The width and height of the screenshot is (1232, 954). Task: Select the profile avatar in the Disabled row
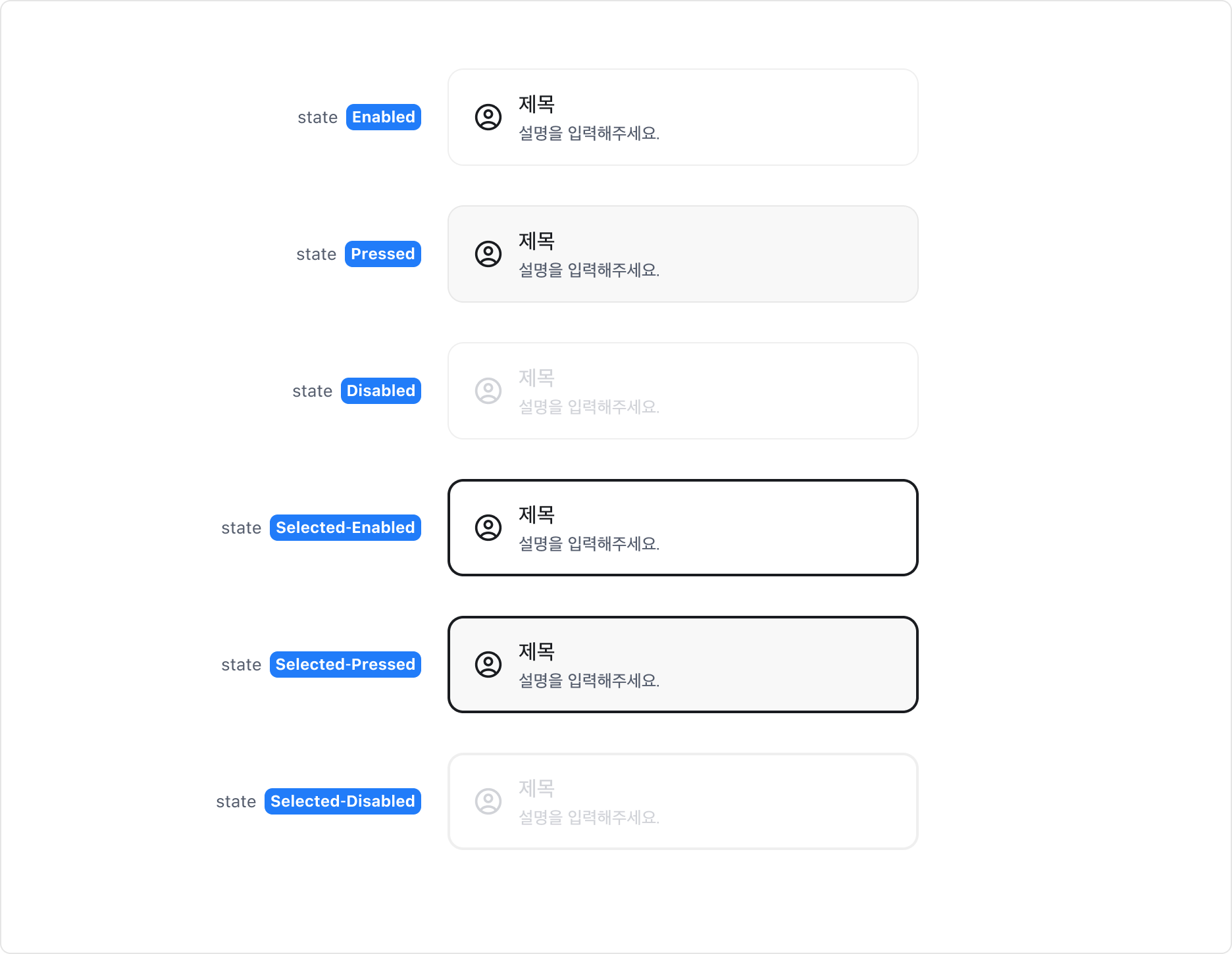tap(488, 391)
